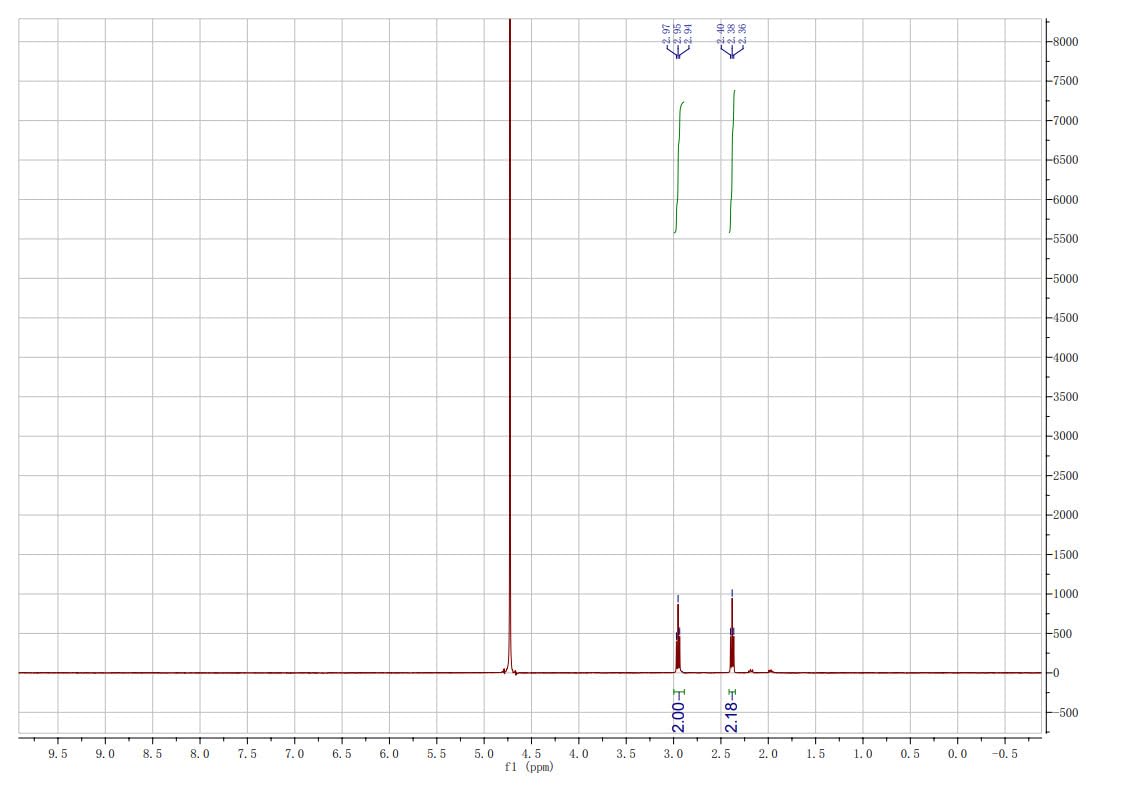This screenshot has width=1123, height=793.
Task: Click the 1000 label on the intensity axis
Action: tap(1065, 594)
